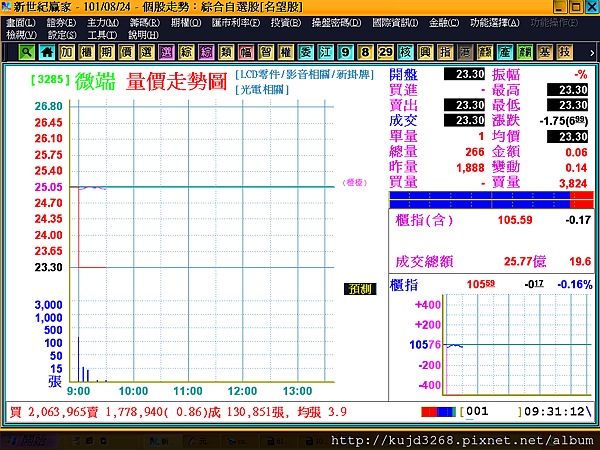Image resolution: width=600 pixels, height=450 pixels.
Task: Click the dimmed 港 toolbar icon
Action: (465, 52)
